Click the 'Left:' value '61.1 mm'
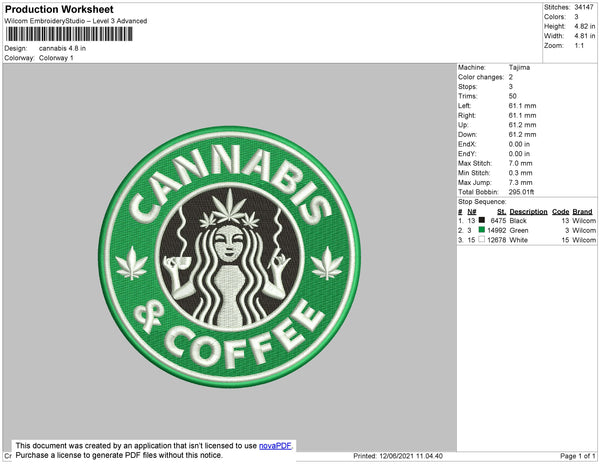 point(522,106)
